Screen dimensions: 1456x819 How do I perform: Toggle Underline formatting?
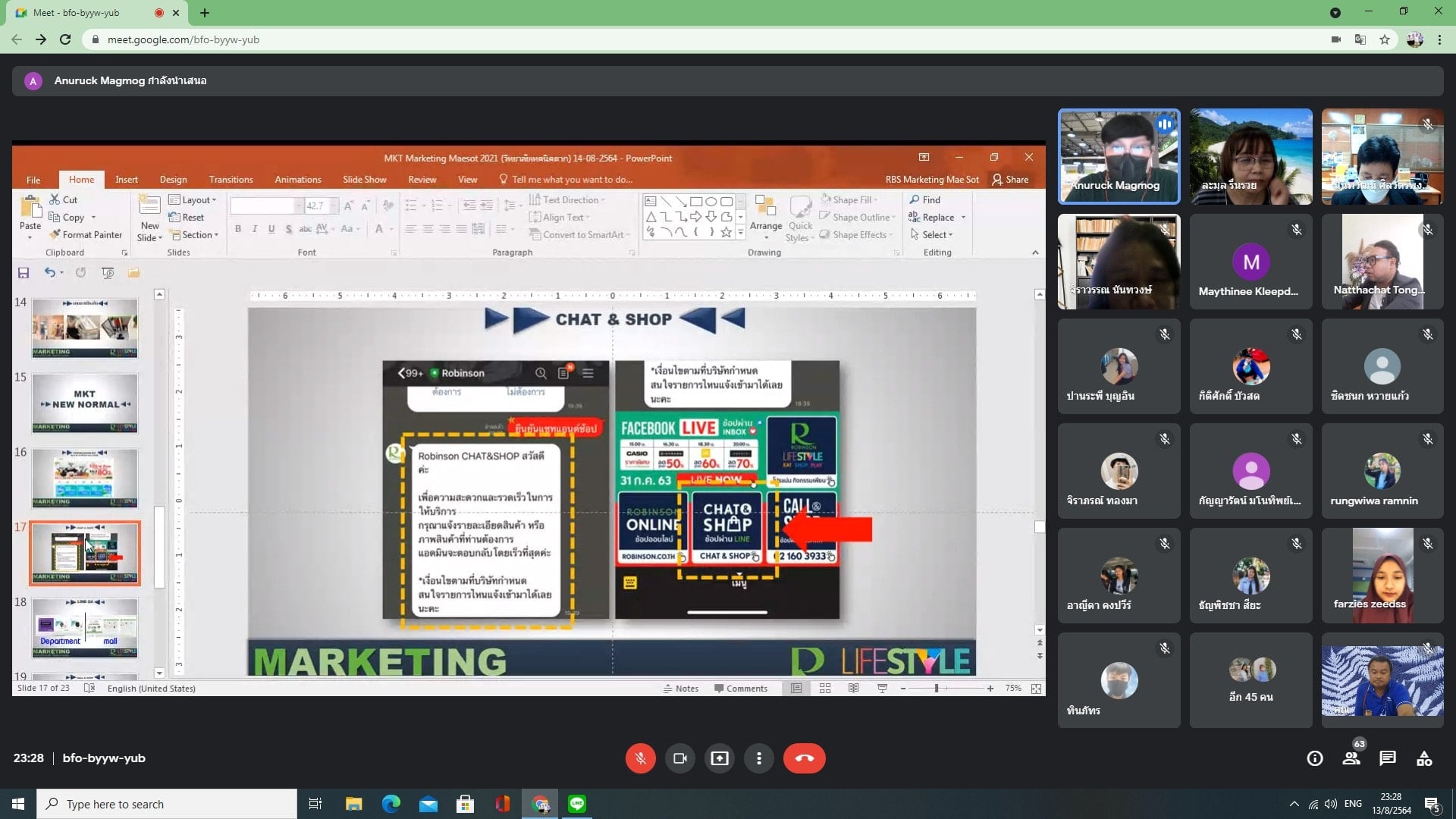tap(271, 228)
